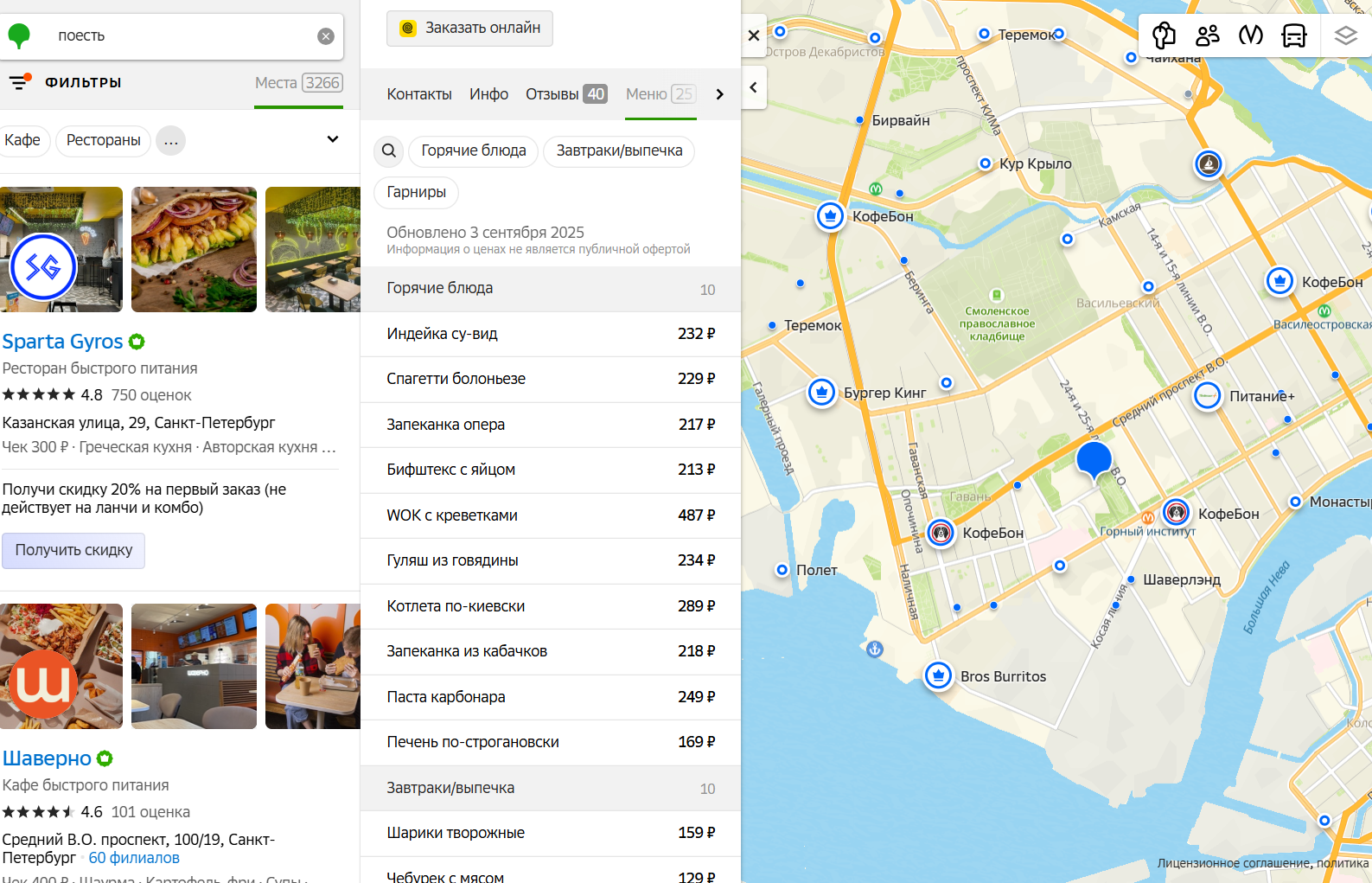
Task: Select Котлета по-киевски menu item
Action: [x=551, y=606]
